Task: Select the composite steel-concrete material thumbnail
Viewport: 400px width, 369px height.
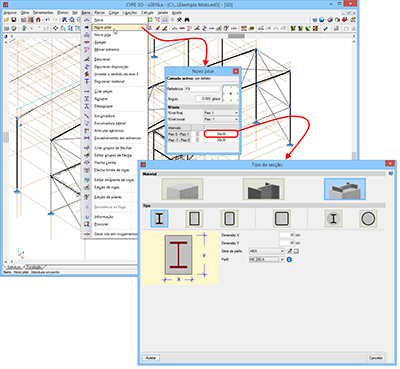Action: tap(345, 189)
